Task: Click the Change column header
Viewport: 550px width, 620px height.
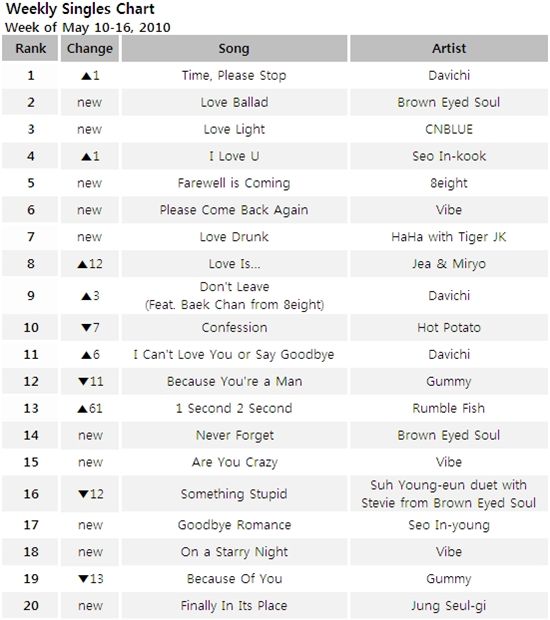Action: pos(90,48)
